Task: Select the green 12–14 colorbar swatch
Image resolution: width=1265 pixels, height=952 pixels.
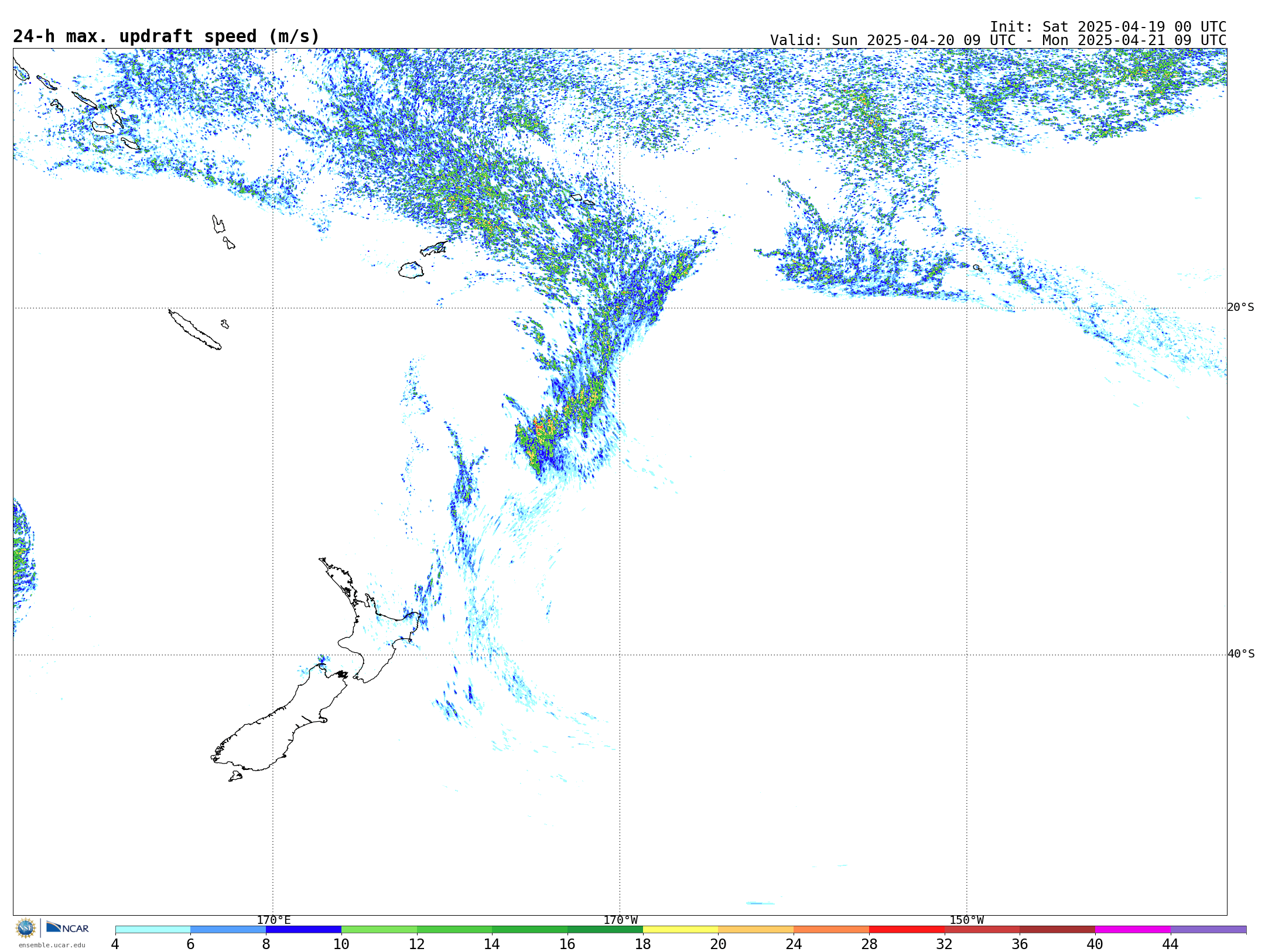Action: 454,930
